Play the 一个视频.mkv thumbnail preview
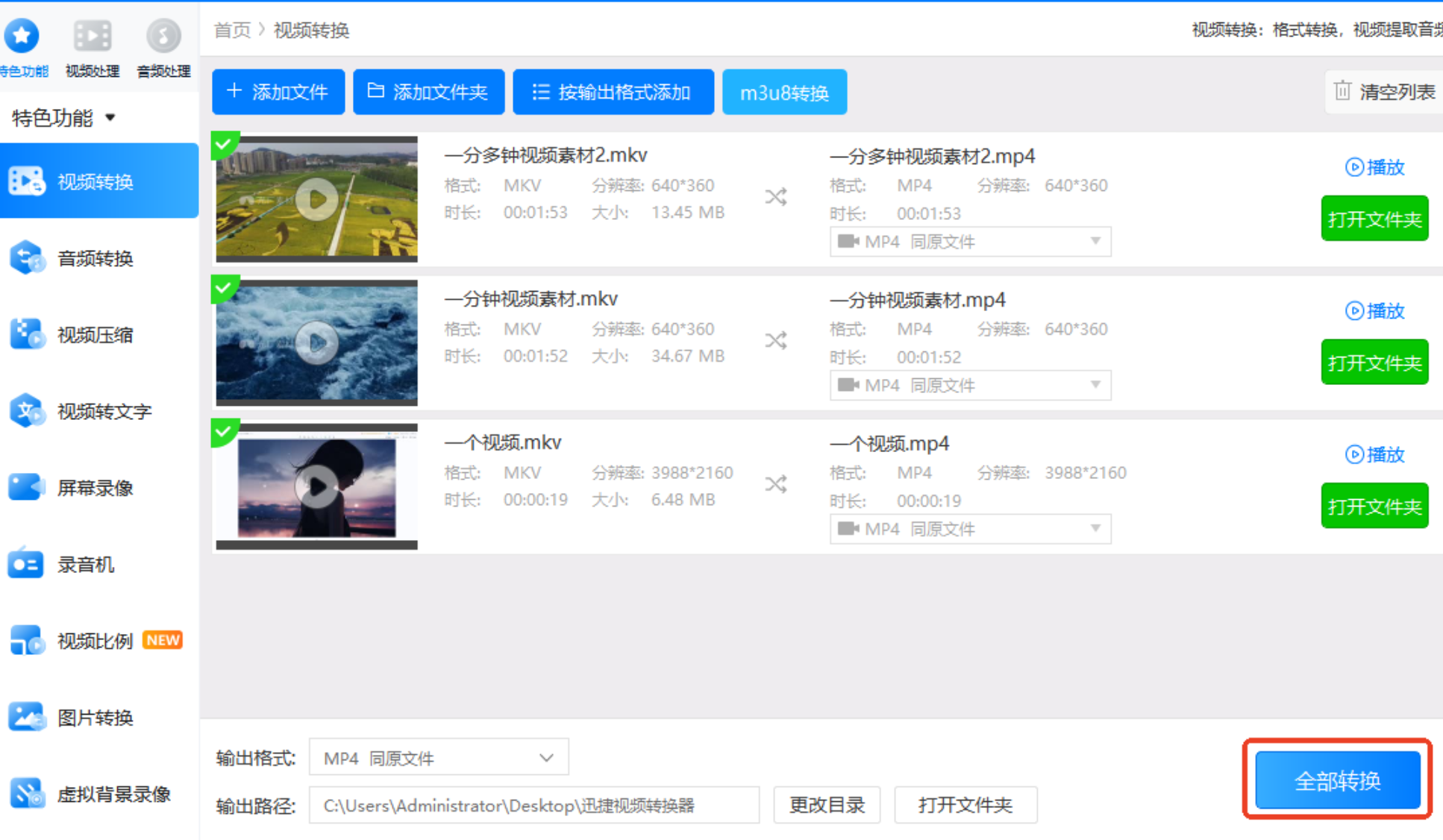 316,487
